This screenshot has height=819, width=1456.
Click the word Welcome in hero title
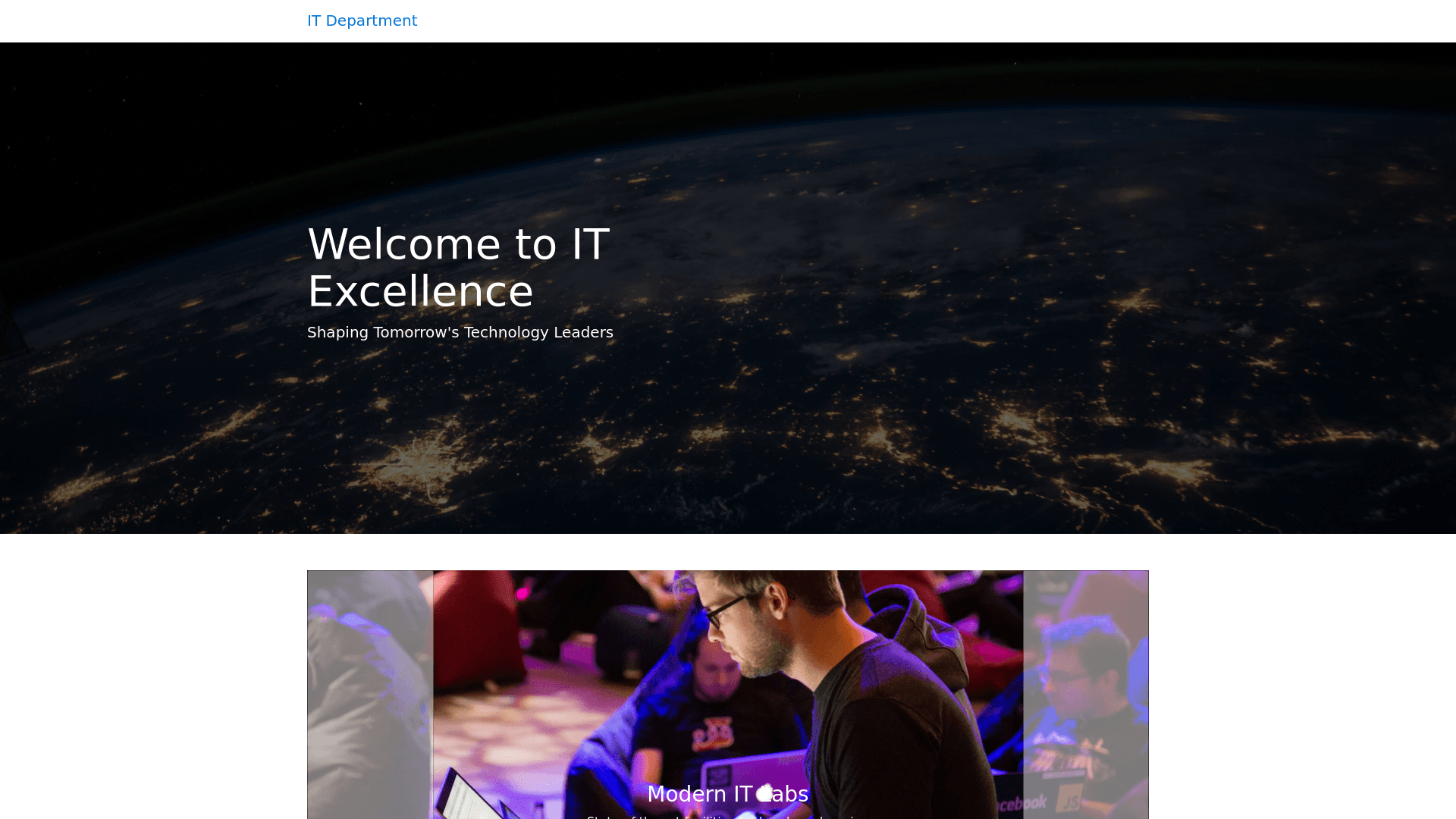tap(404, 244)
